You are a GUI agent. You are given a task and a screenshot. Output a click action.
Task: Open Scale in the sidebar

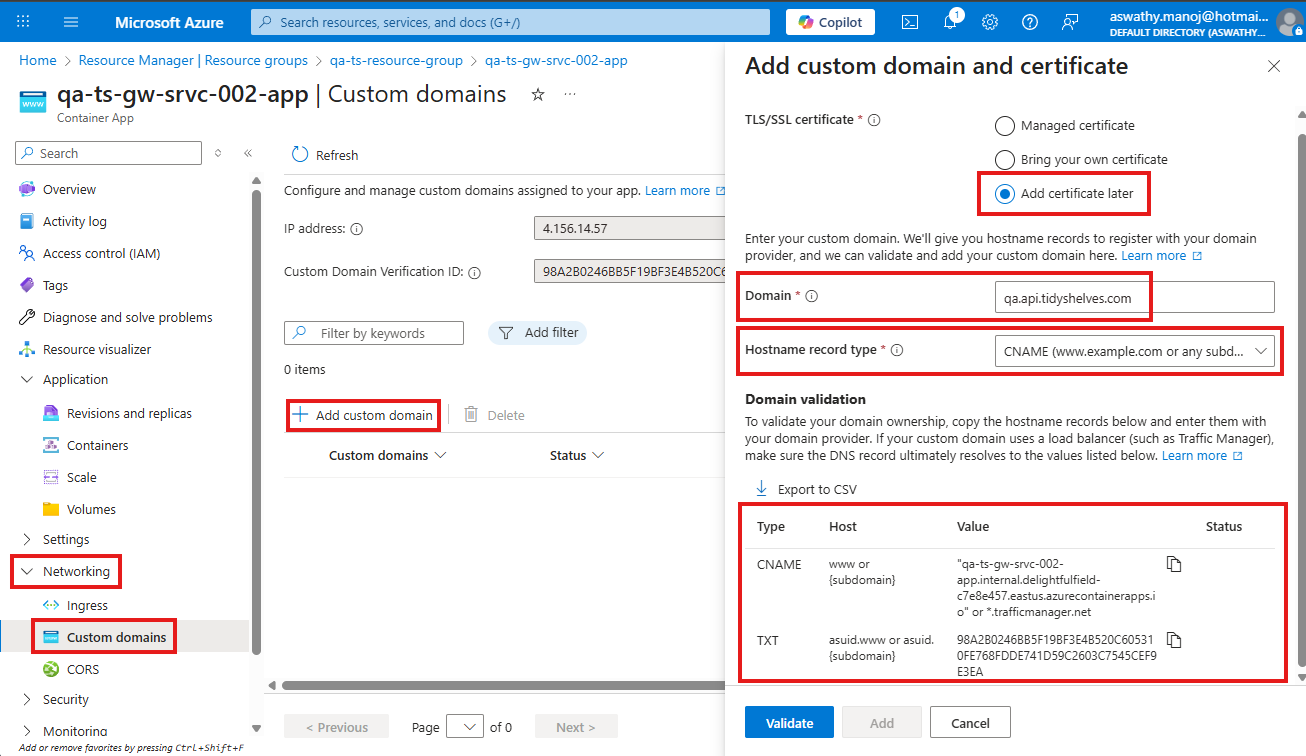coord(81,478)
